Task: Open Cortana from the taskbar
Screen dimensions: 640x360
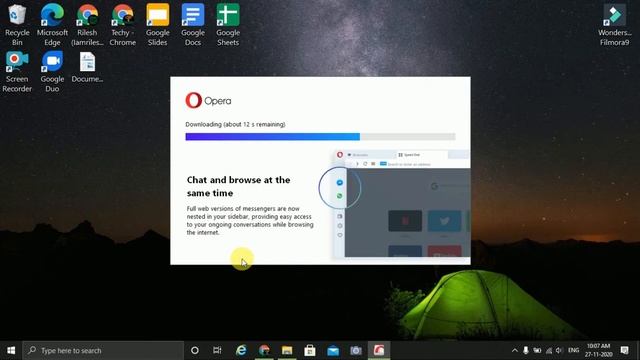Action: (x=195, y=350)
